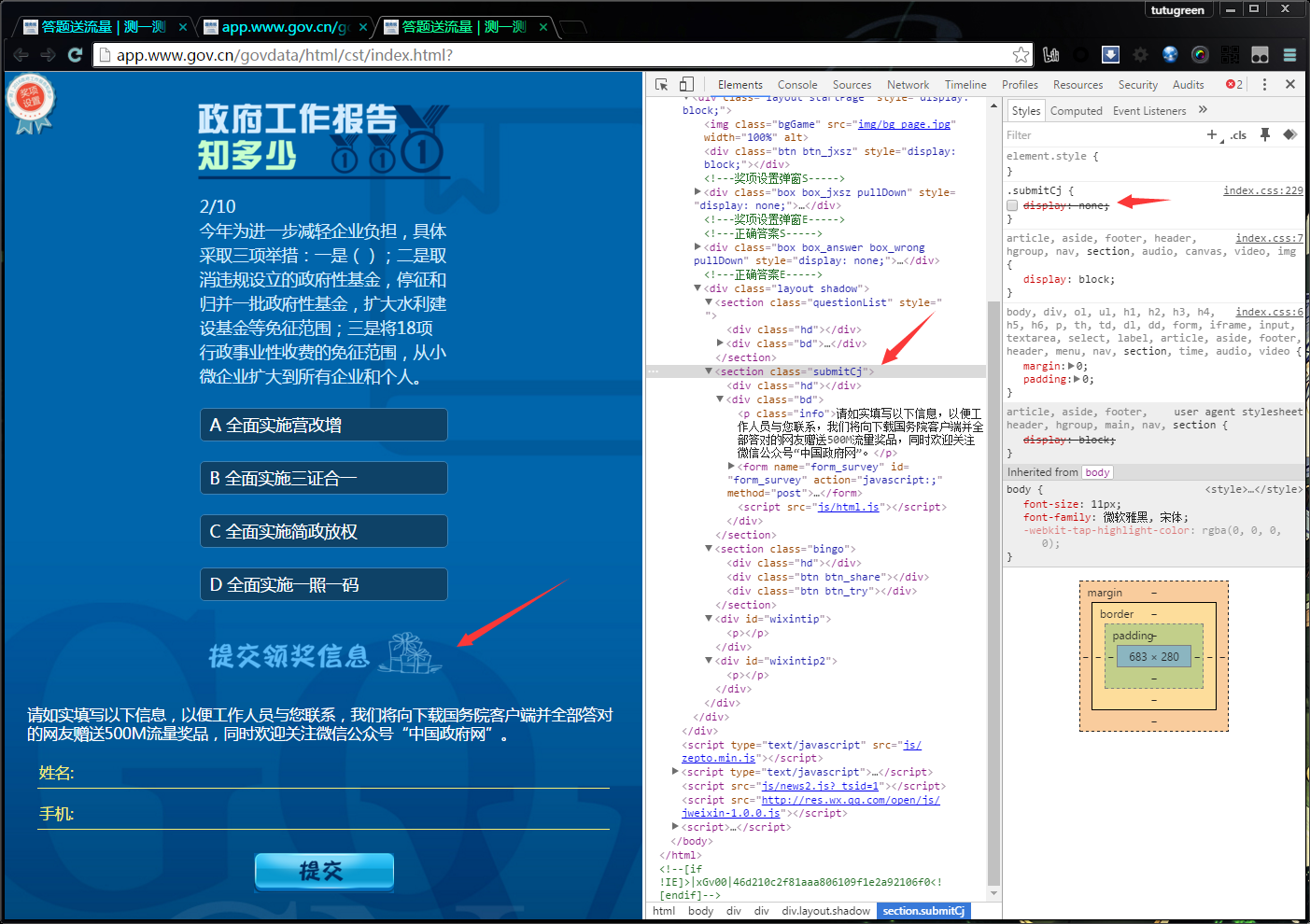Click the browser forward arrow
Image resolution: width=1310 pixels, height=924 pixels.
[x=48, y=55]
